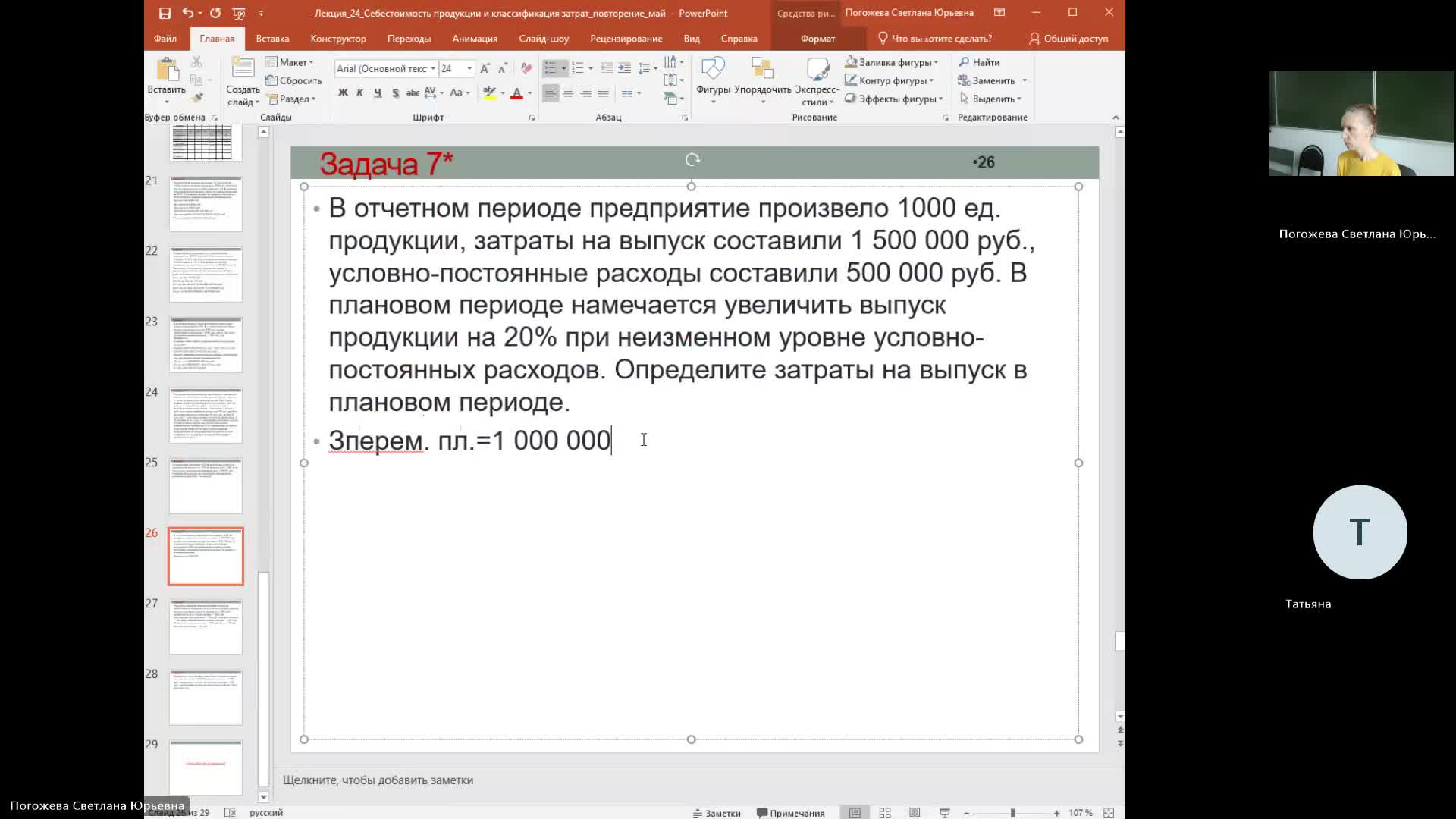Decrease list indent level
The width and height of the screenshot is (1456, 819).
pyautogui.click(x=607, y=68)
